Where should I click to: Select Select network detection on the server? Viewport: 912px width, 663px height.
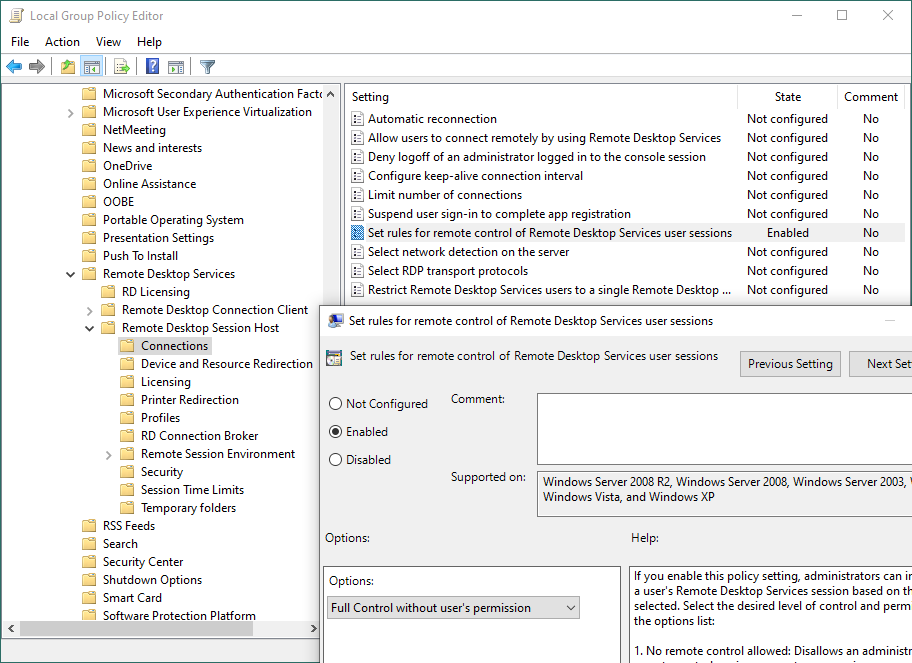(468, 252)
